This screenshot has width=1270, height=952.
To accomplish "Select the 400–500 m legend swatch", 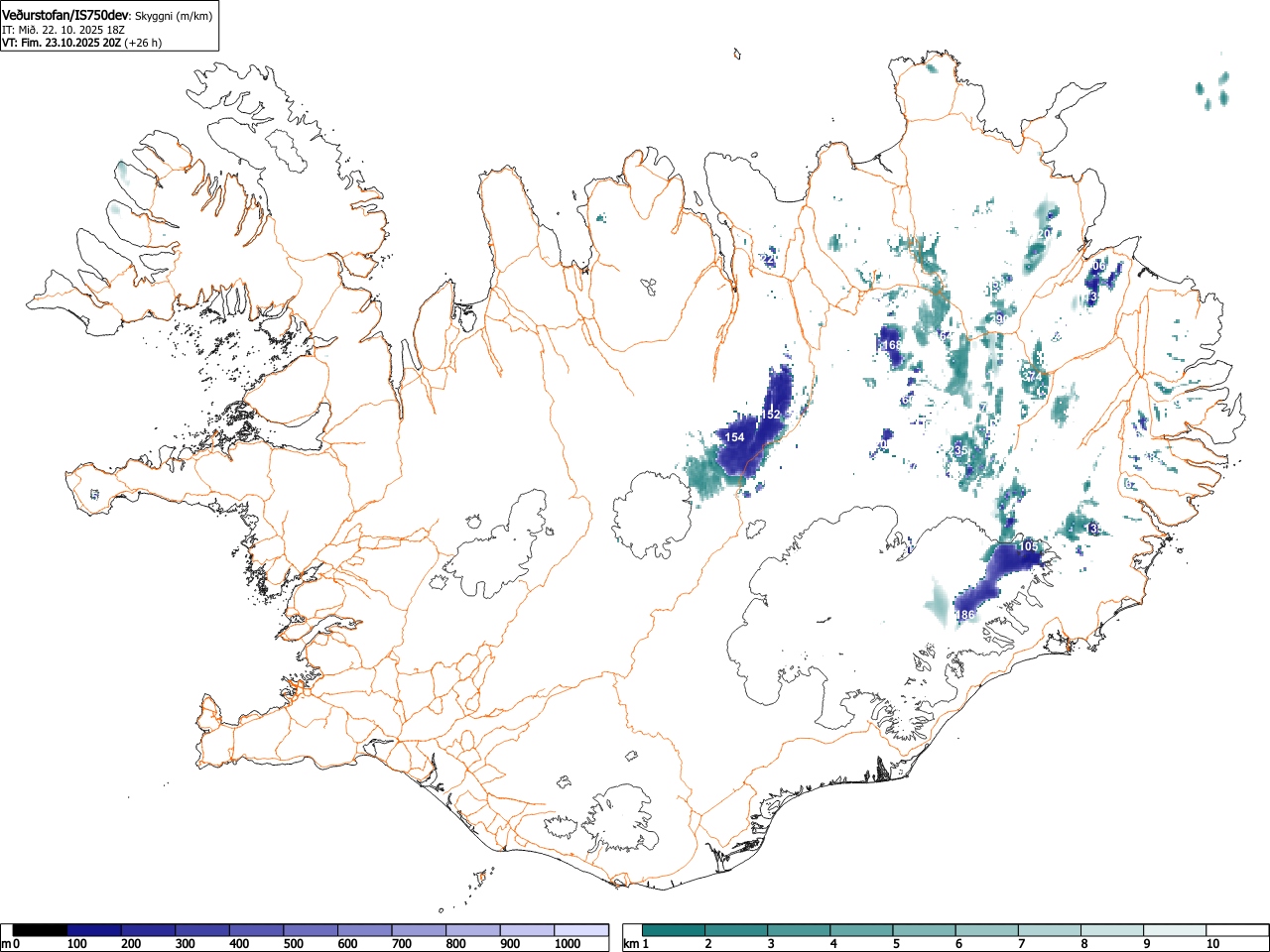I will coord(257,930).
